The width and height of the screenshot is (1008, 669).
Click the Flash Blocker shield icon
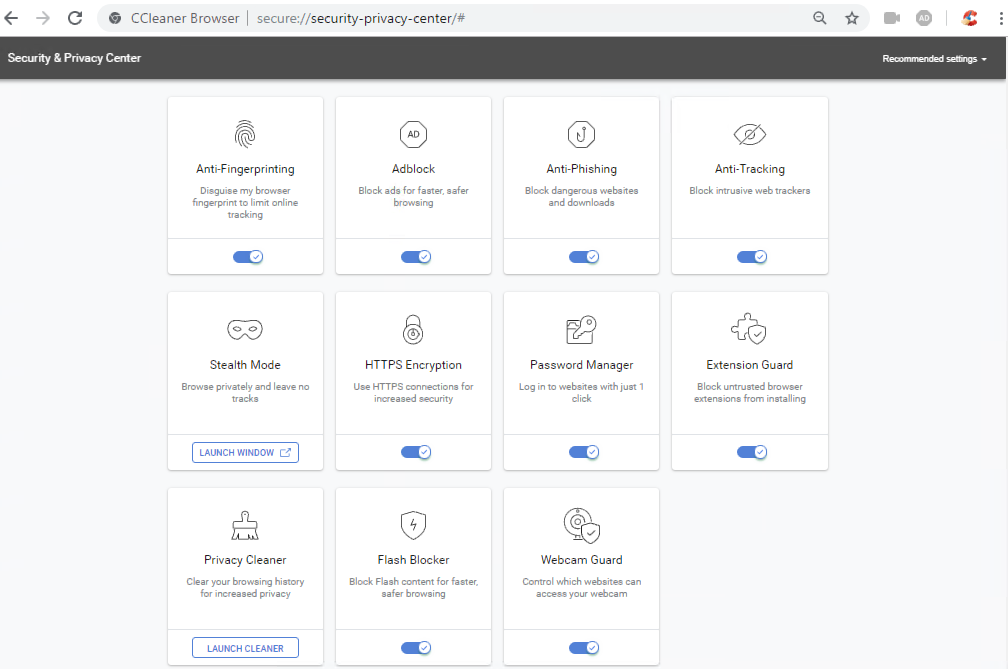tap(413, 525)
